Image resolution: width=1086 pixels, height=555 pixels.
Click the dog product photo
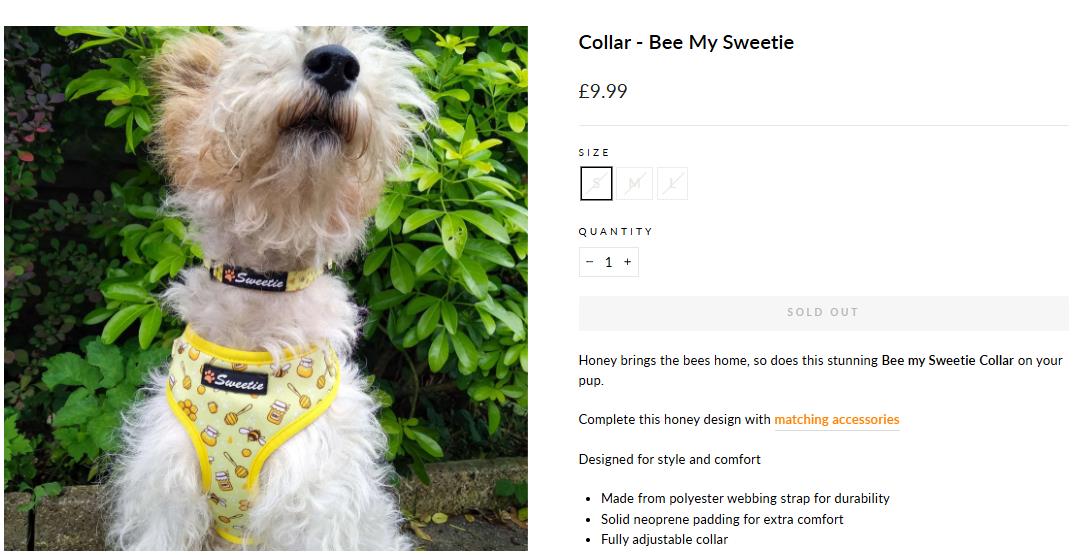coord(266,288)
